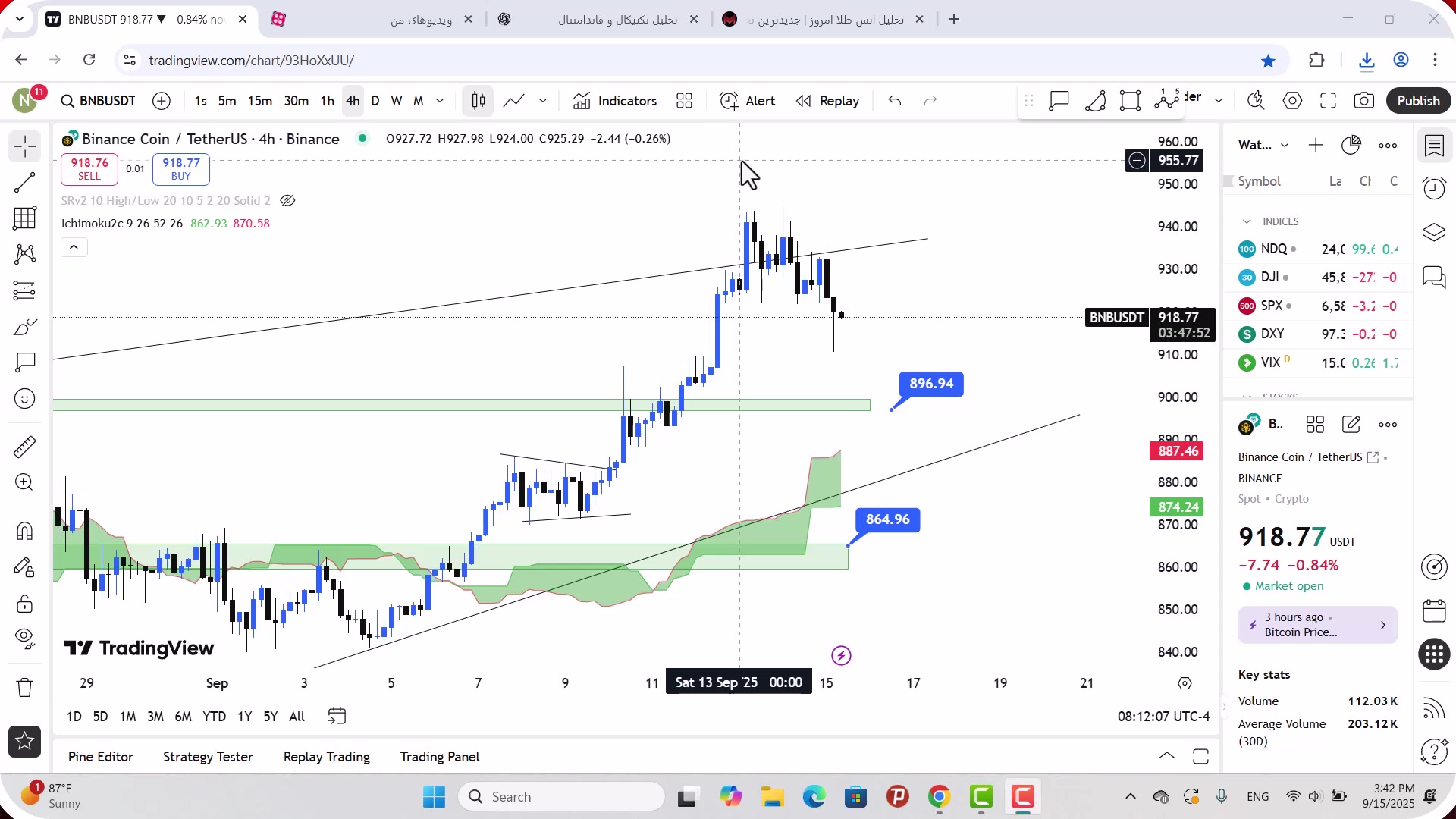Open the indicator templates grid
Image resolution: width=1456 pixels, height=819 pixels.
[x=685, y=101]
